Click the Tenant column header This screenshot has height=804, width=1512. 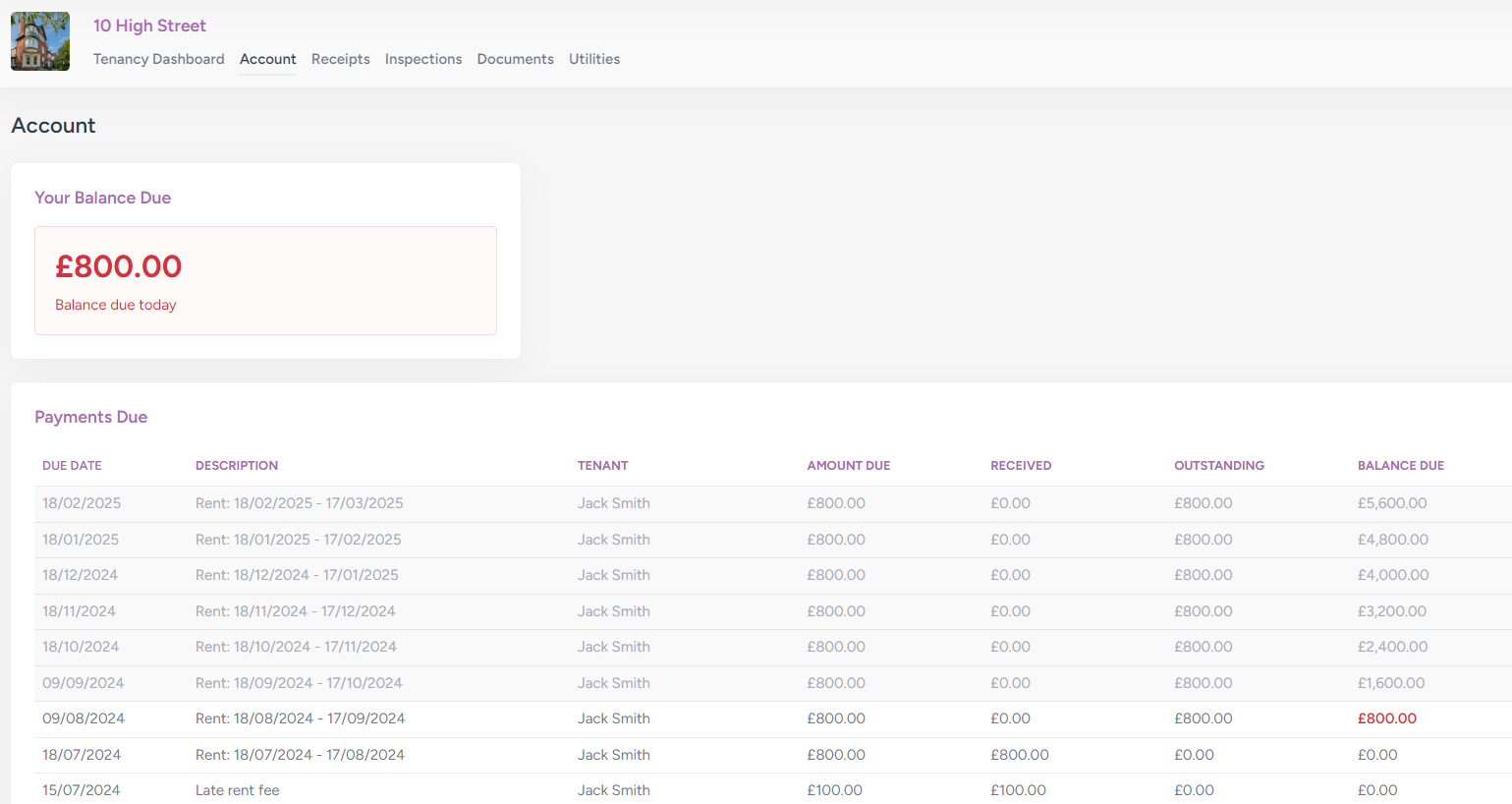pyautogui.click(x=602, y=466)
